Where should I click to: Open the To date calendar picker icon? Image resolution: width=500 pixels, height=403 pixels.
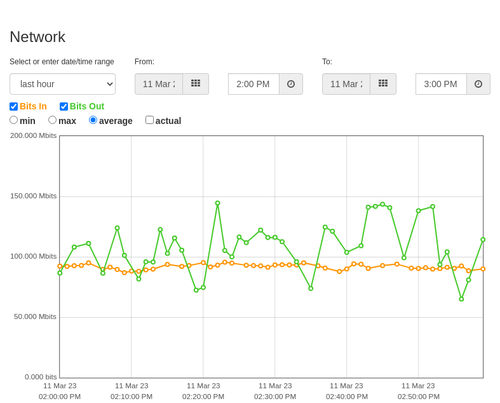[x=383, y=84]
